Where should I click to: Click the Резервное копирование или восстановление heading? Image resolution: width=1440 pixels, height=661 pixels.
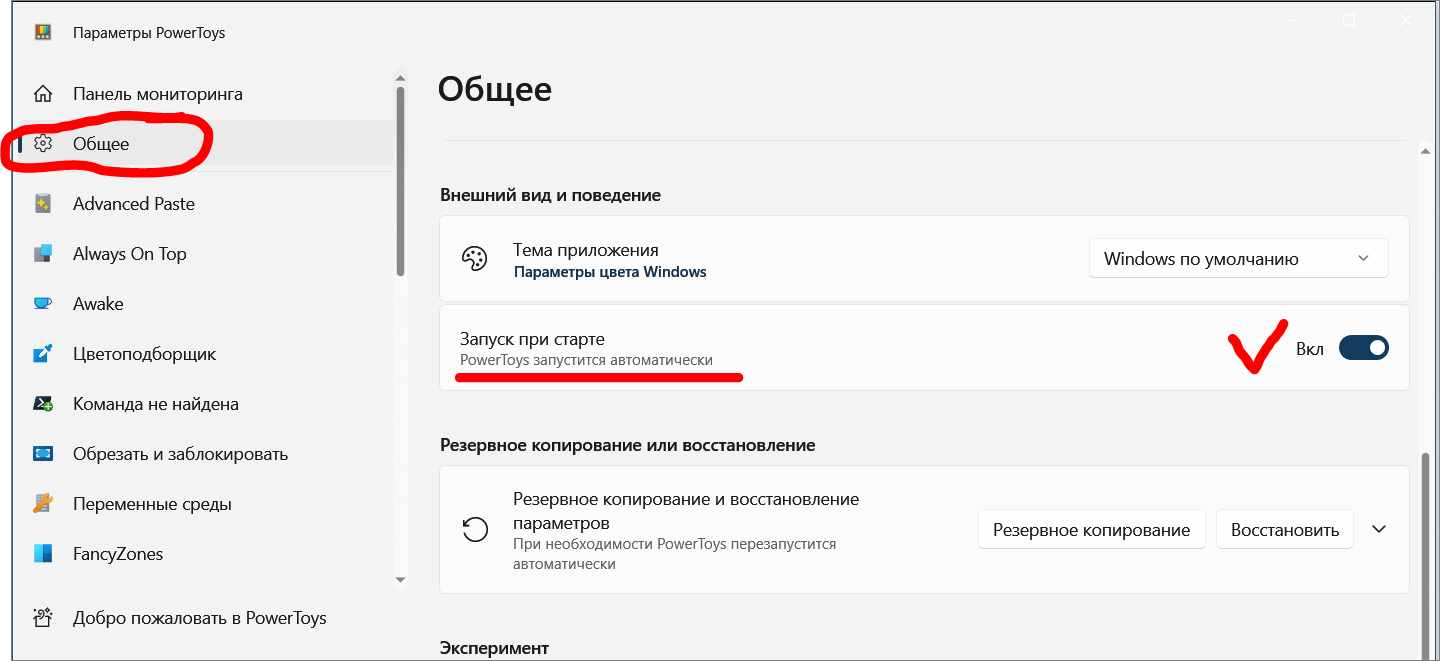tap(628, 445)
